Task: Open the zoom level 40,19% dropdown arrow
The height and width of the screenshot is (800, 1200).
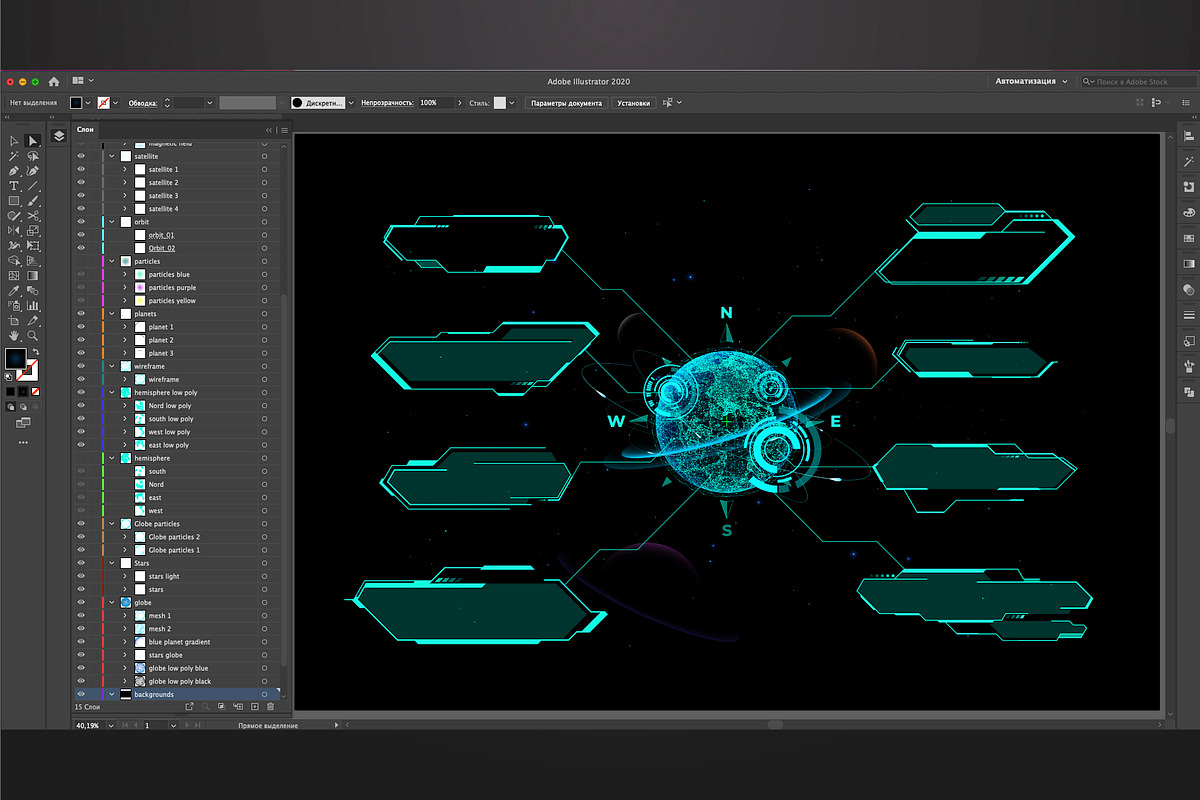Action: click(x=111, y=725)
